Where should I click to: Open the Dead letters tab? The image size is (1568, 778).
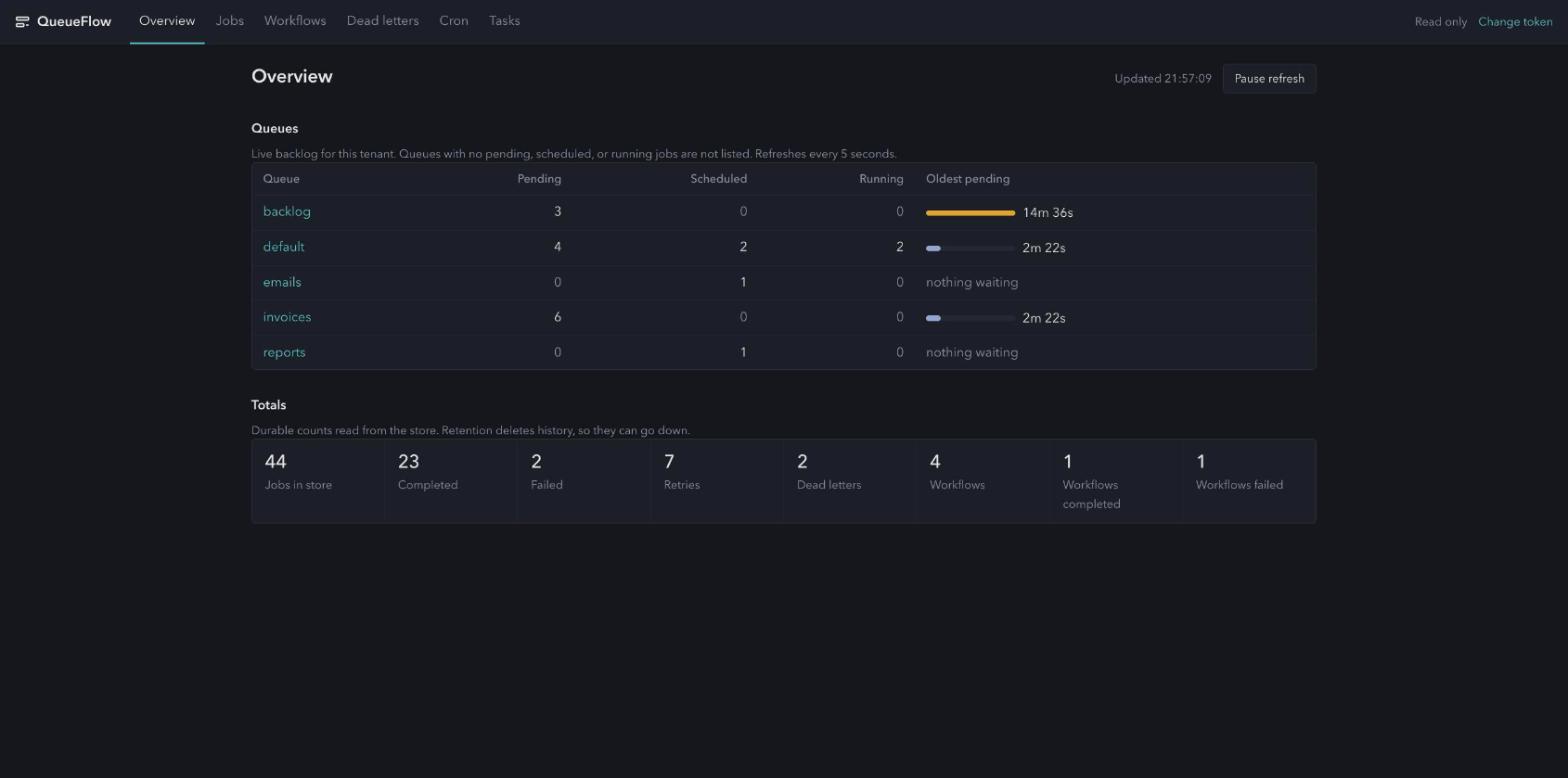point(383,21)
